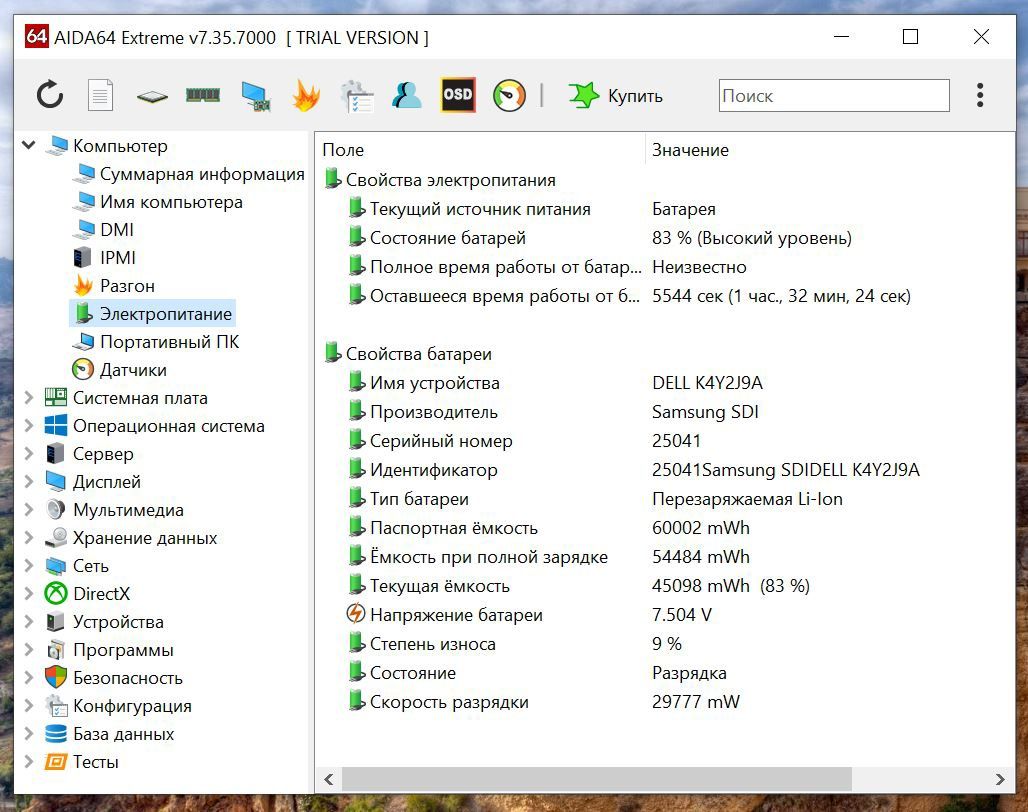This screenshot has height=812, width=1028.
Task: Click the Значение column header
Action: [690, 150]
